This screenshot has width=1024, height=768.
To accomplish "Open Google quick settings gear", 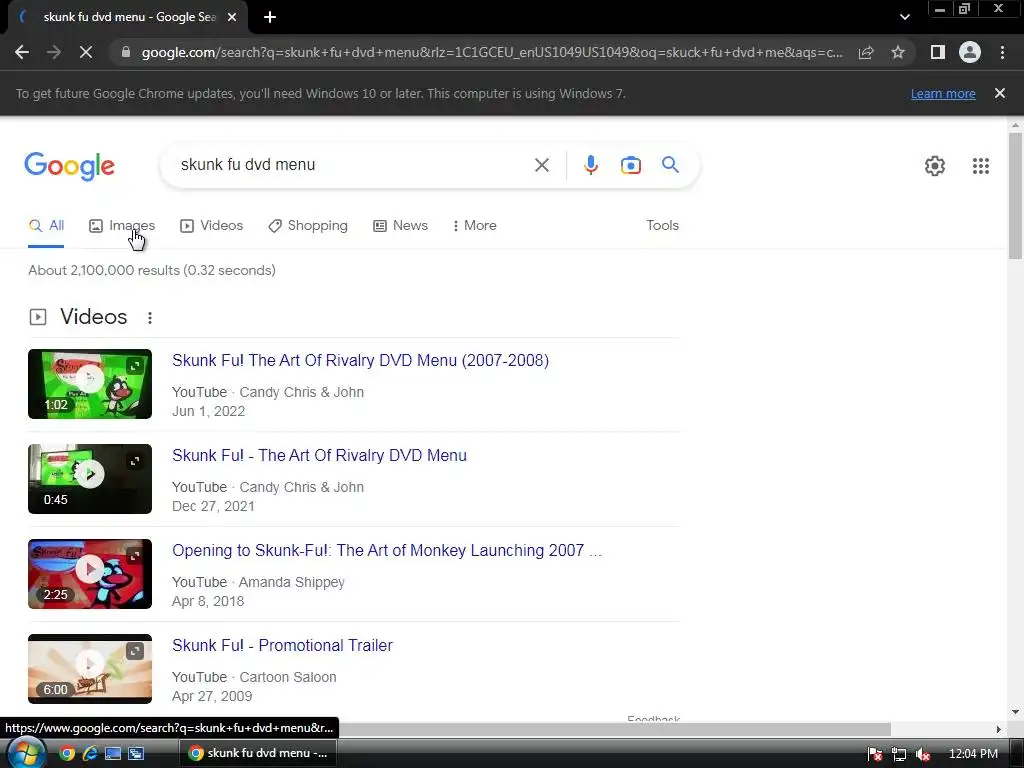I will click(x=935, y=166).
